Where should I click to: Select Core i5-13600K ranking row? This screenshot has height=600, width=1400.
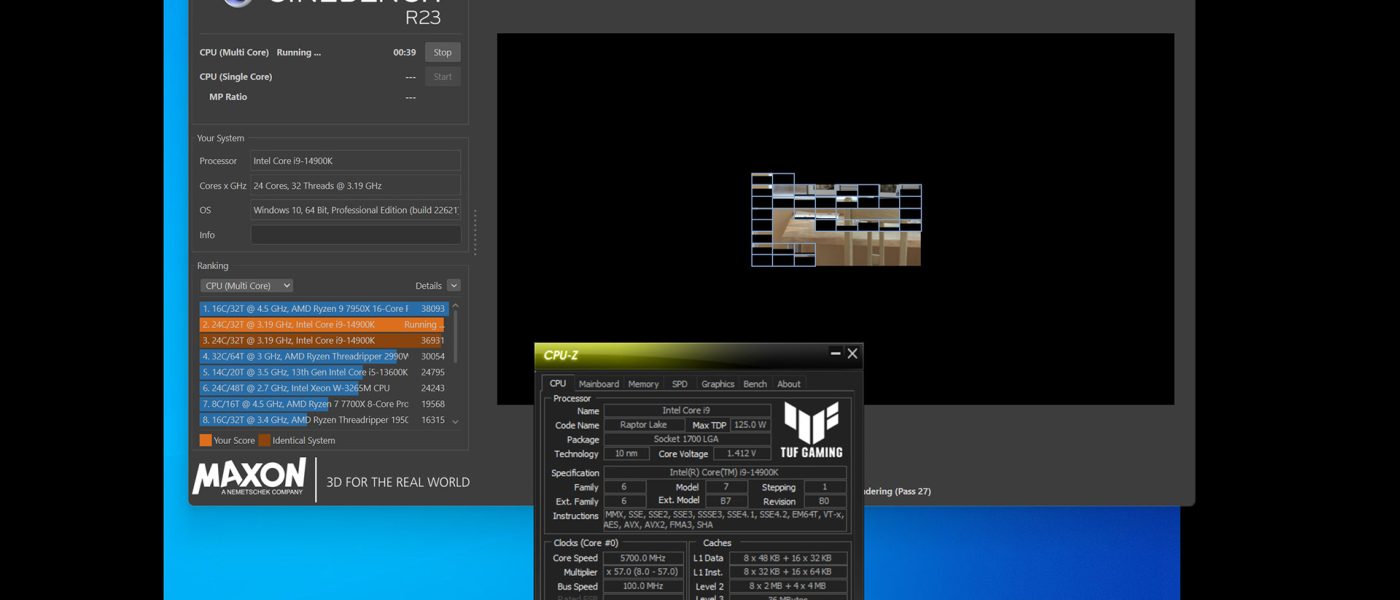point(323,372)
